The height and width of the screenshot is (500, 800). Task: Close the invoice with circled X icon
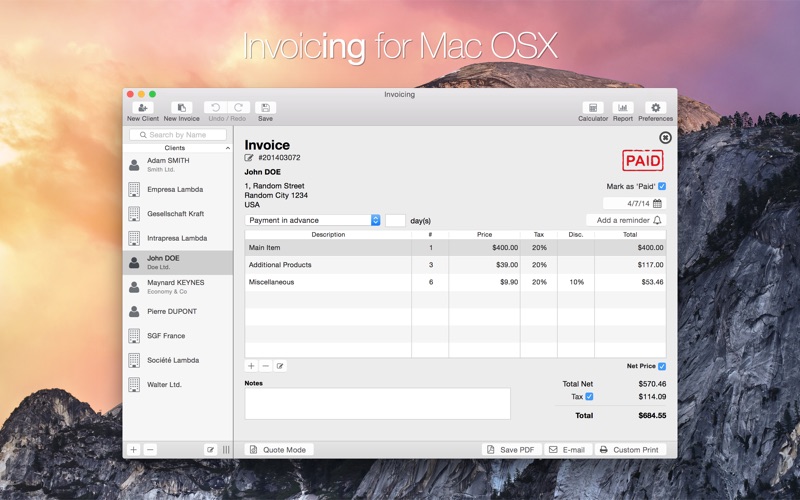665,137
